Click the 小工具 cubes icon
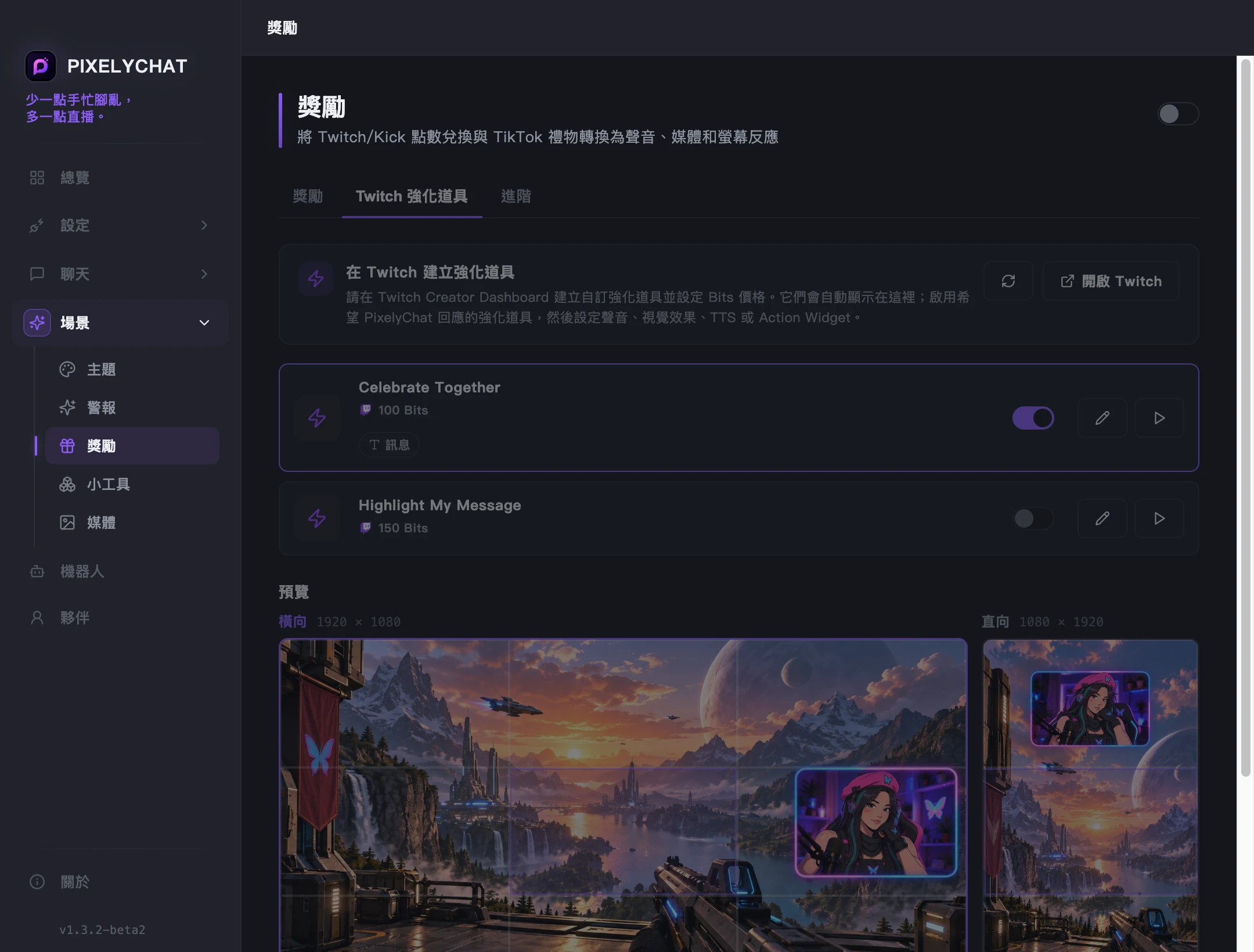The image size is (1254, 952). pos(67,484)
